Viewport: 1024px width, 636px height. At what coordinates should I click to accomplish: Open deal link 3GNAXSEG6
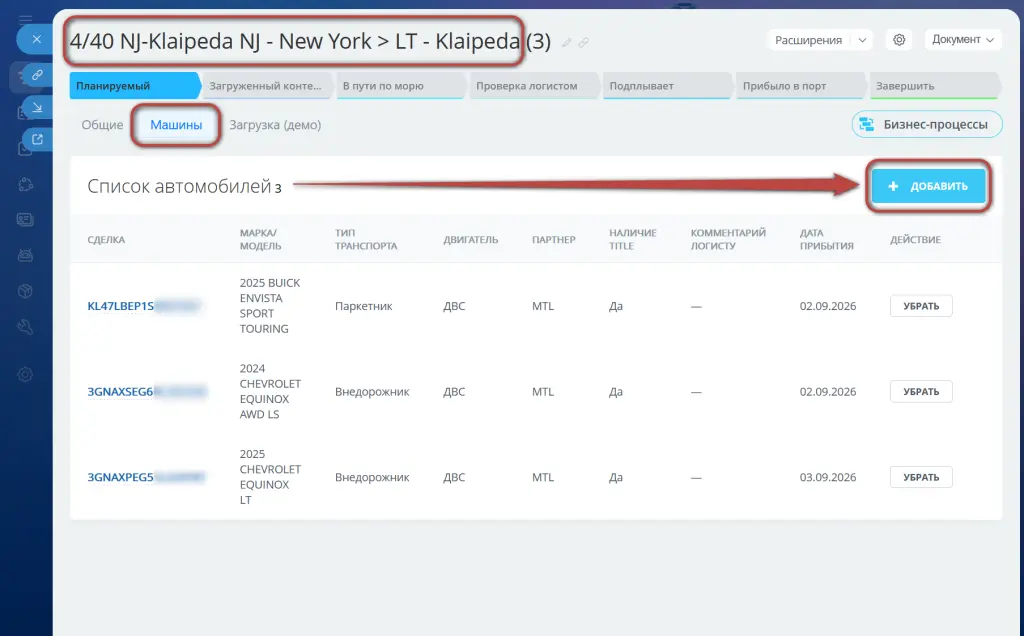pos(120,392)
